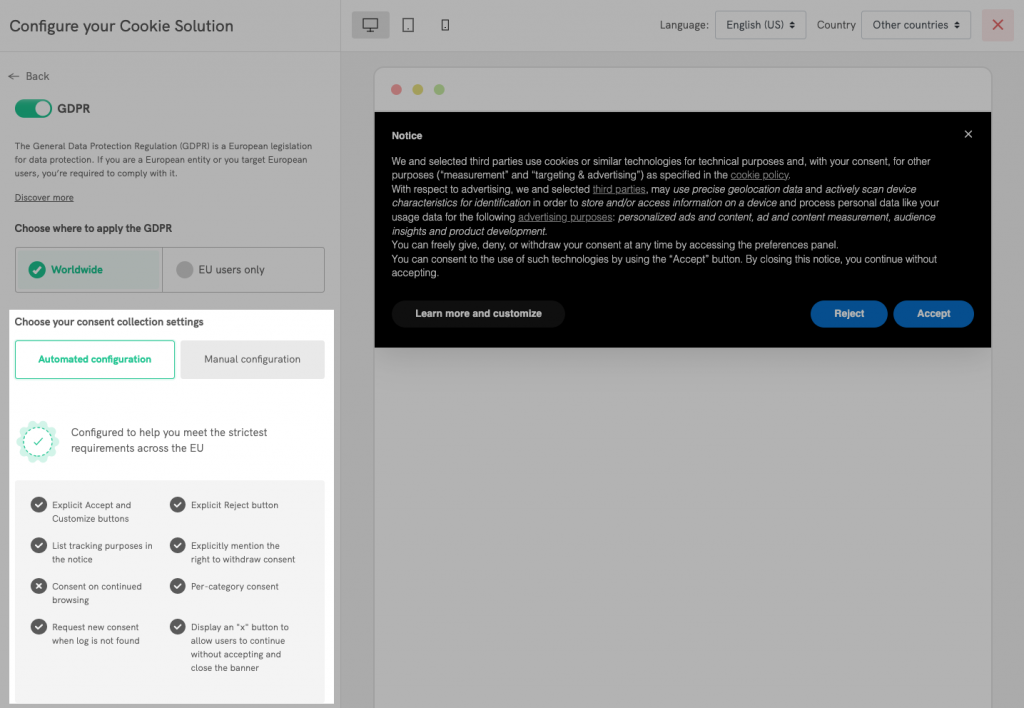The width and height of the screenshot is (1024, 708).
Task: Switch to tablet preview icon
Action: pos(408,25)
